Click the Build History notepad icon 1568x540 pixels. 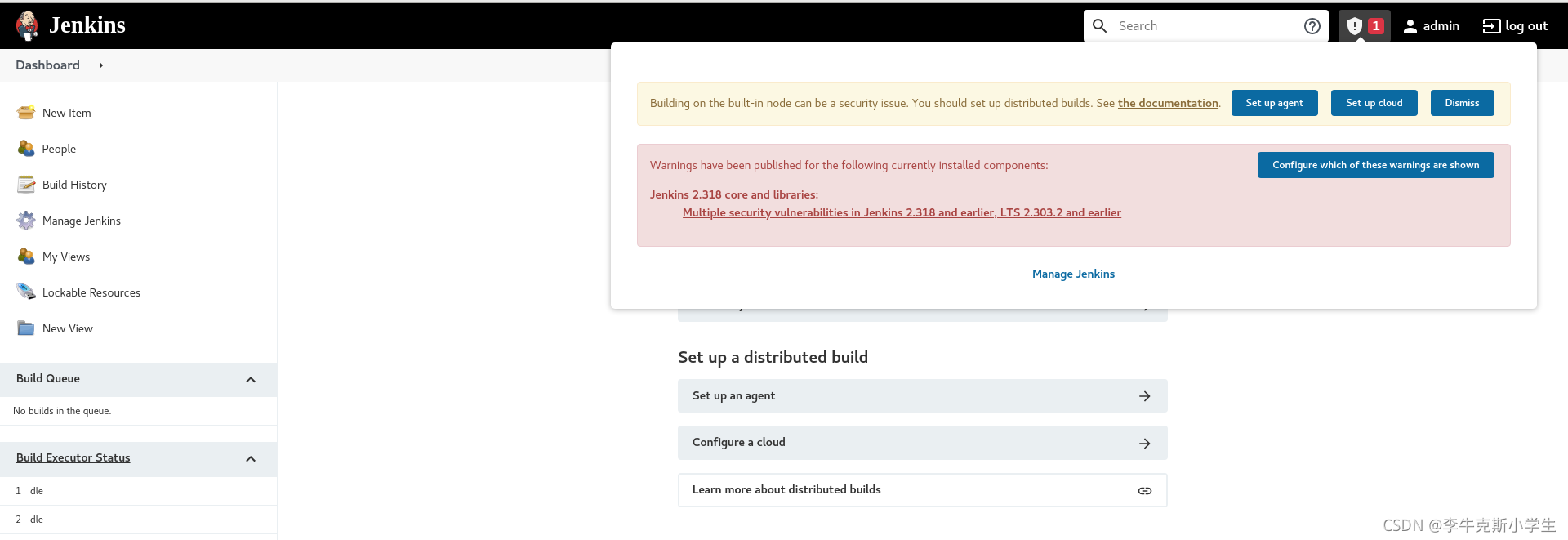pos(26,185)
